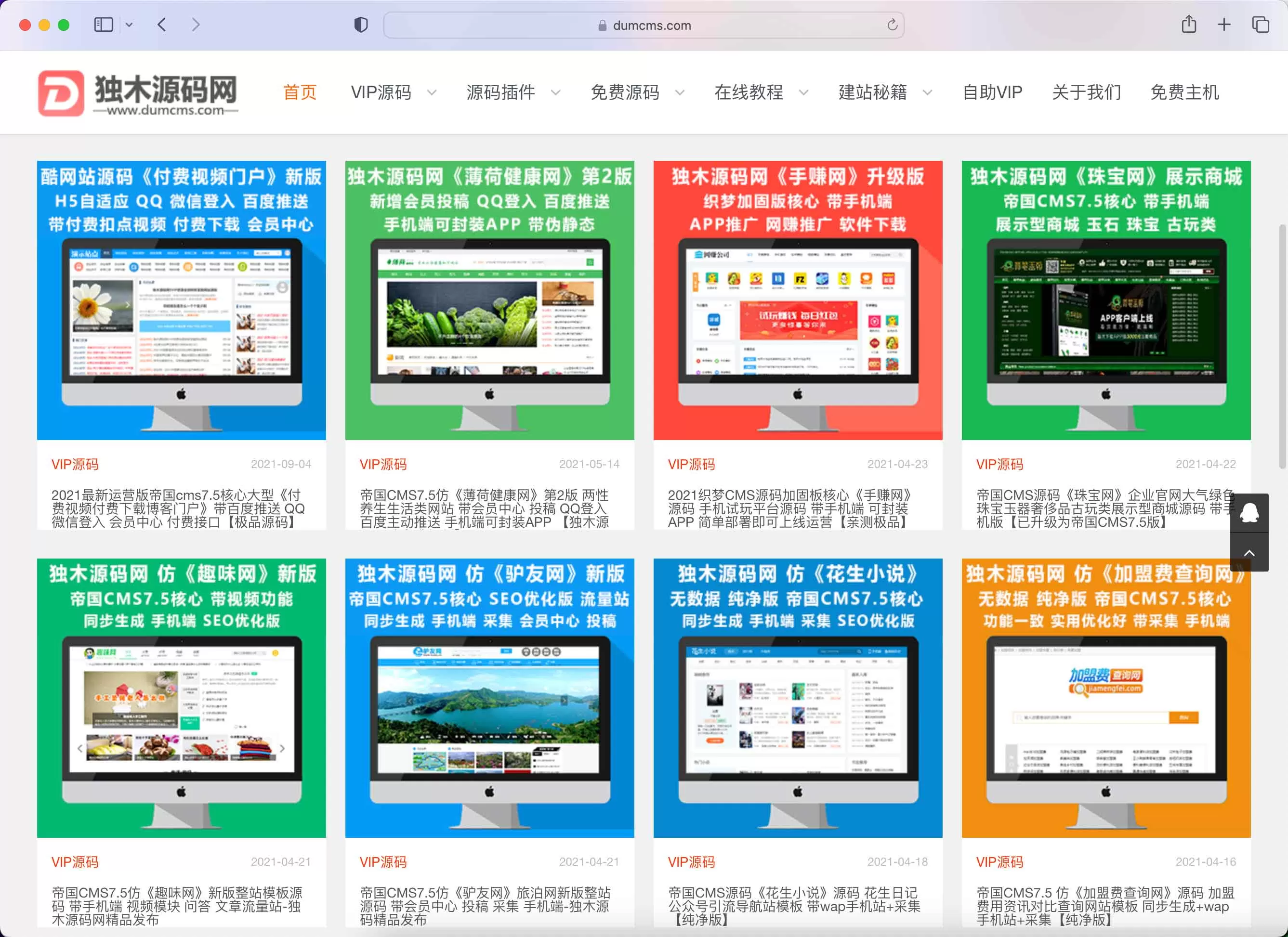Open the 帝国CMS源码《珠宝网》 article title
This screenshot has height=937, width=1288.
(x=1105, y=508)
